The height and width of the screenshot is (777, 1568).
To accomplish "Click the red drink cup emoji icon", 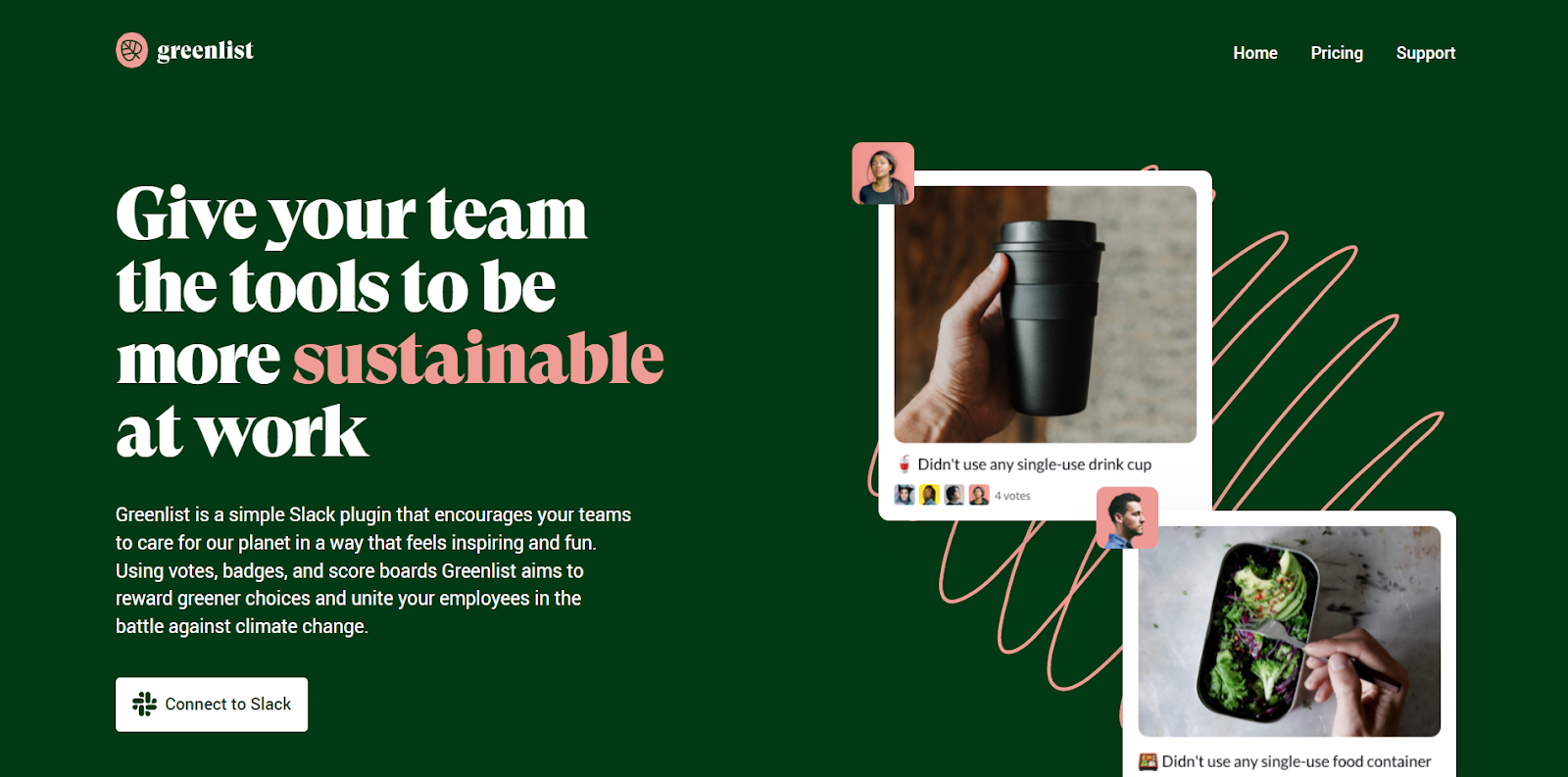I will coord(904,464).
